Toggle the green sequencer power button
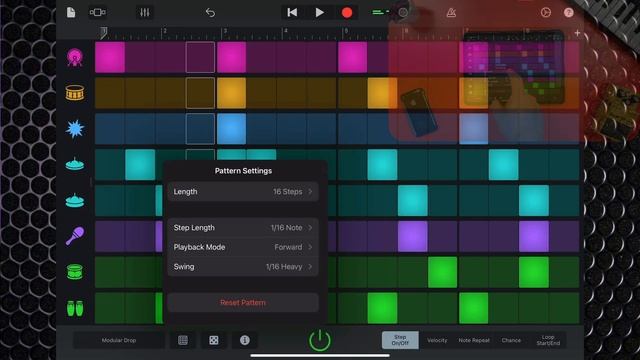 (320, 340)
